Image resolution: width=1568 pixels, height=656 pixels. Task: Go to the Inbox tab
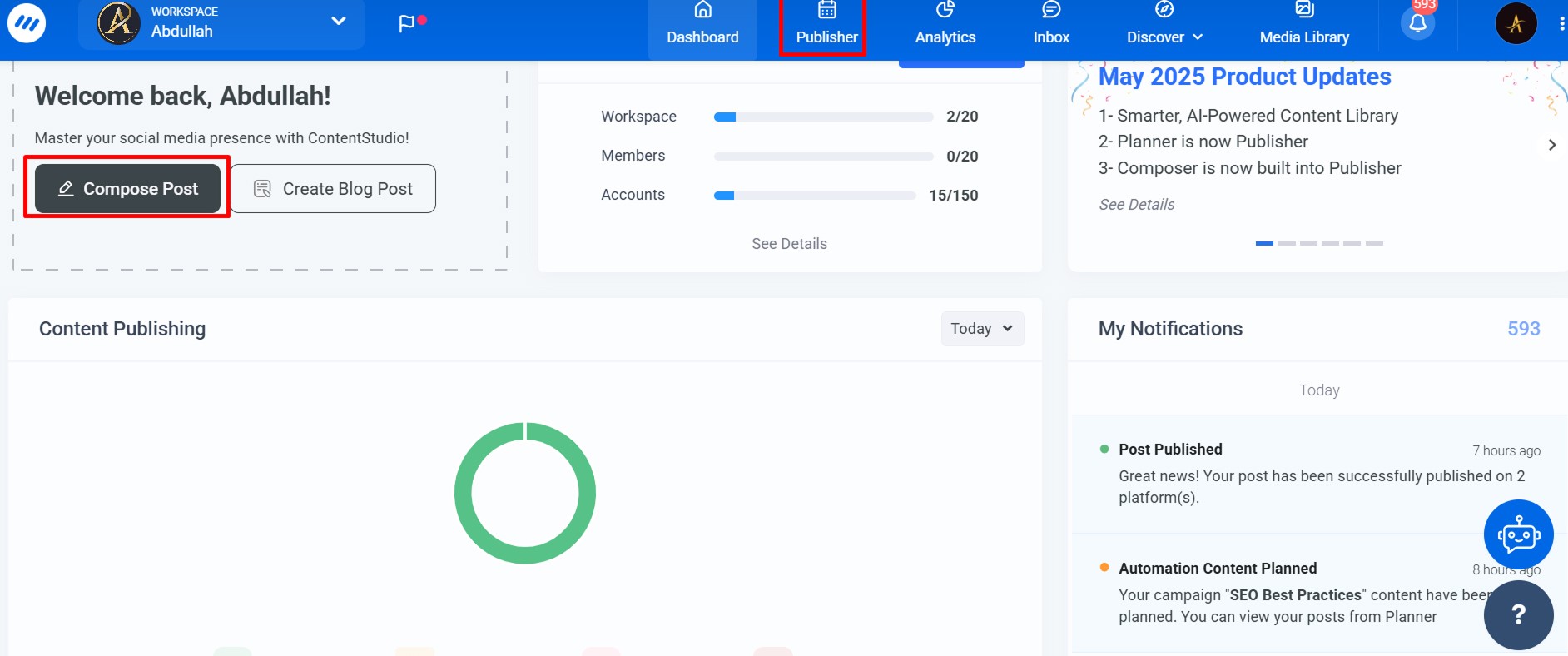(1051, 25)
